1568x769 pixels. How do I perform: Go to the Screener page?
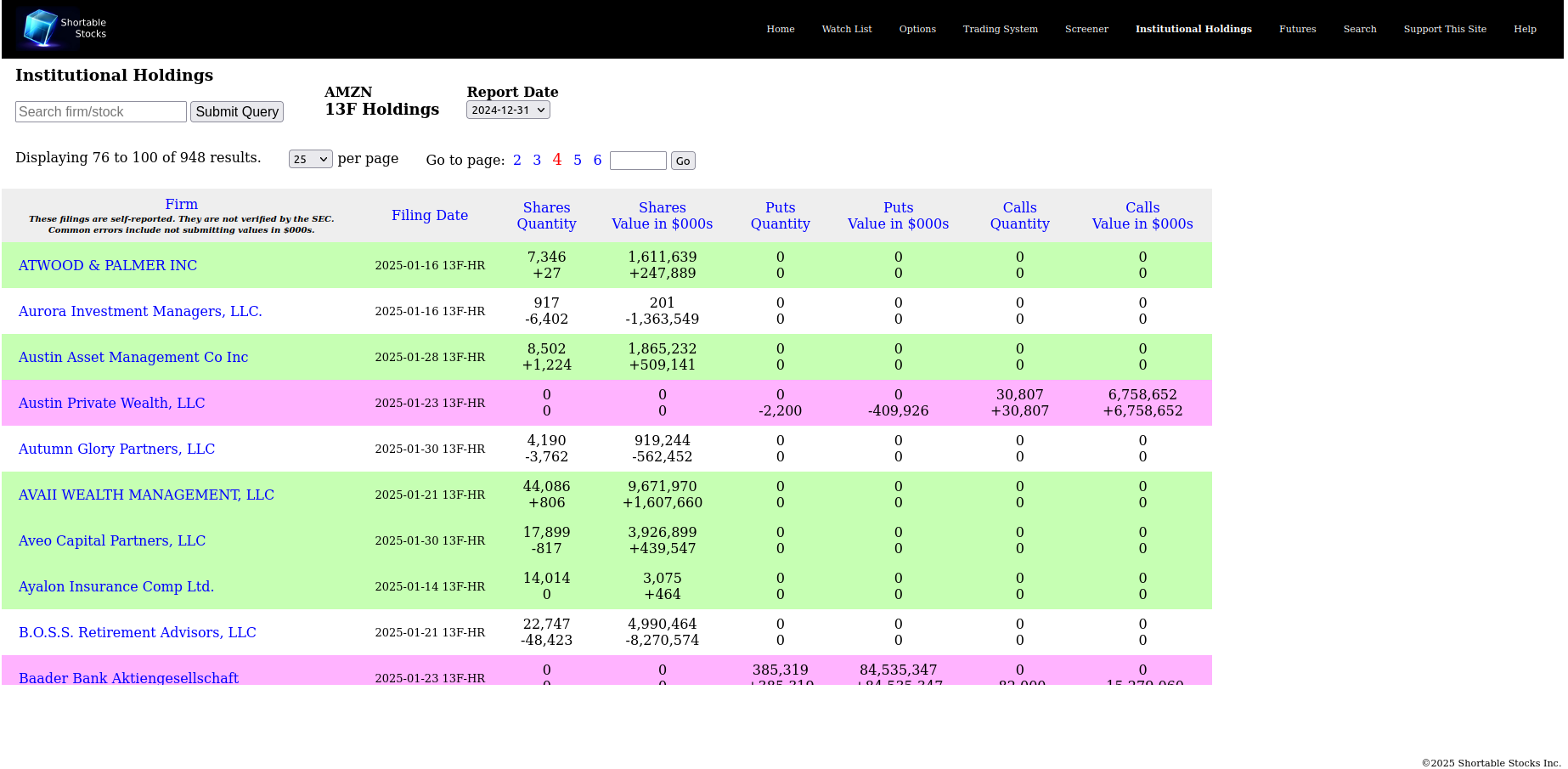pyautogui.click(x=1086, y=29)
